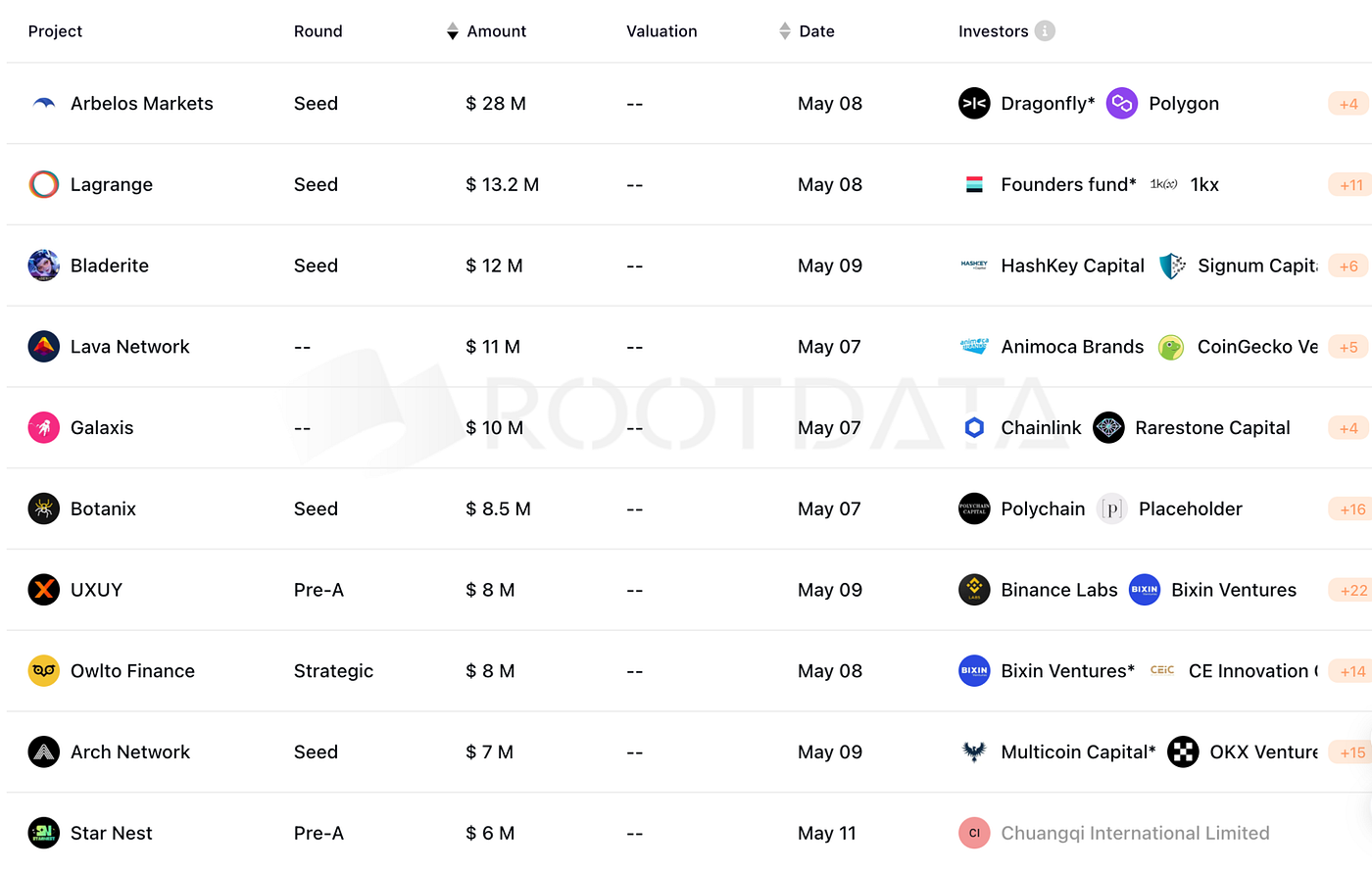The height and width of the screenshot is (871, 1372).
Task: Open the Lava Network project link
Action: [130, 347]
